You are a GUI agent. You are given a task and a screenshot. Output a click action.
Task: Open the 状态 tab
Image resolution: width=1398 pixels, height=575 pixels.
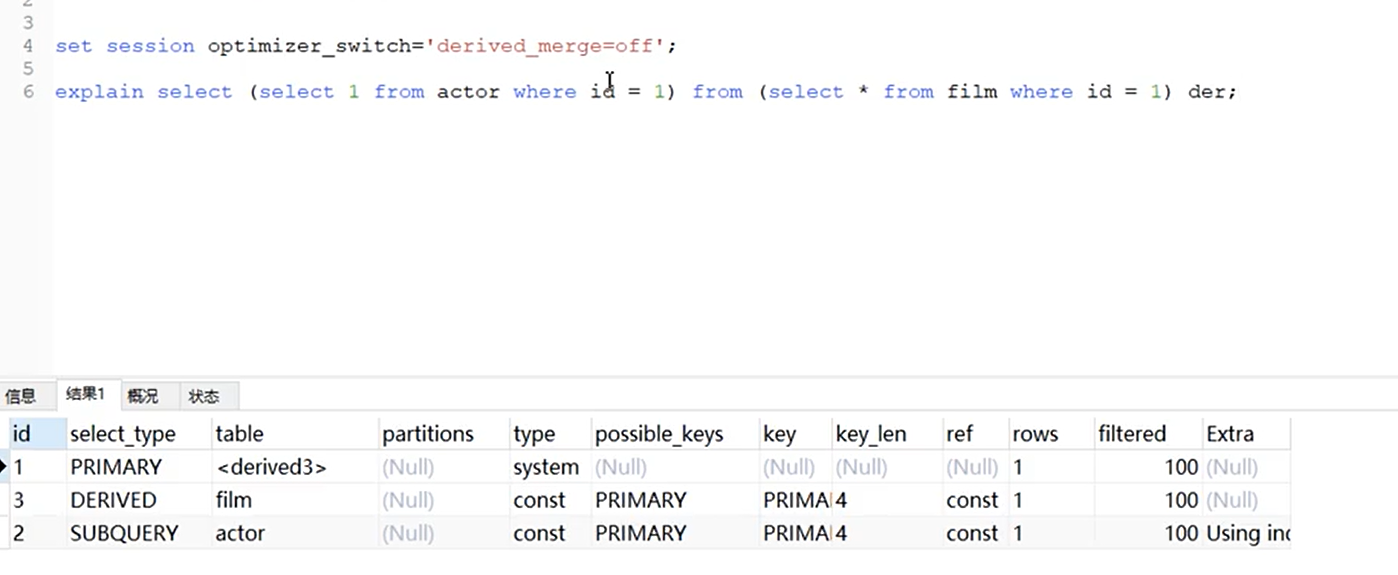point(204,396)
